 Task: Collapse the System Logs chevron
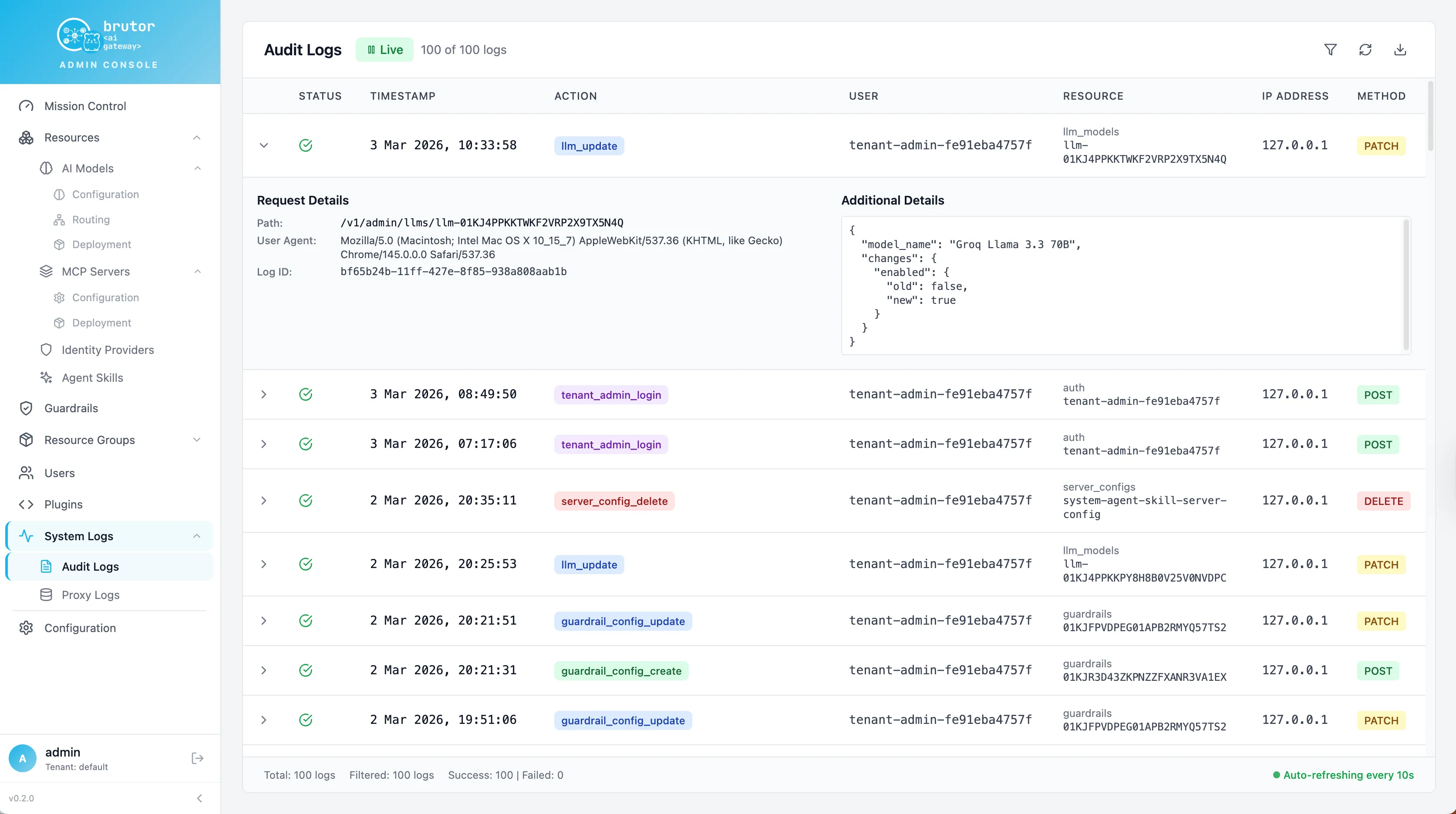(197, 536)
